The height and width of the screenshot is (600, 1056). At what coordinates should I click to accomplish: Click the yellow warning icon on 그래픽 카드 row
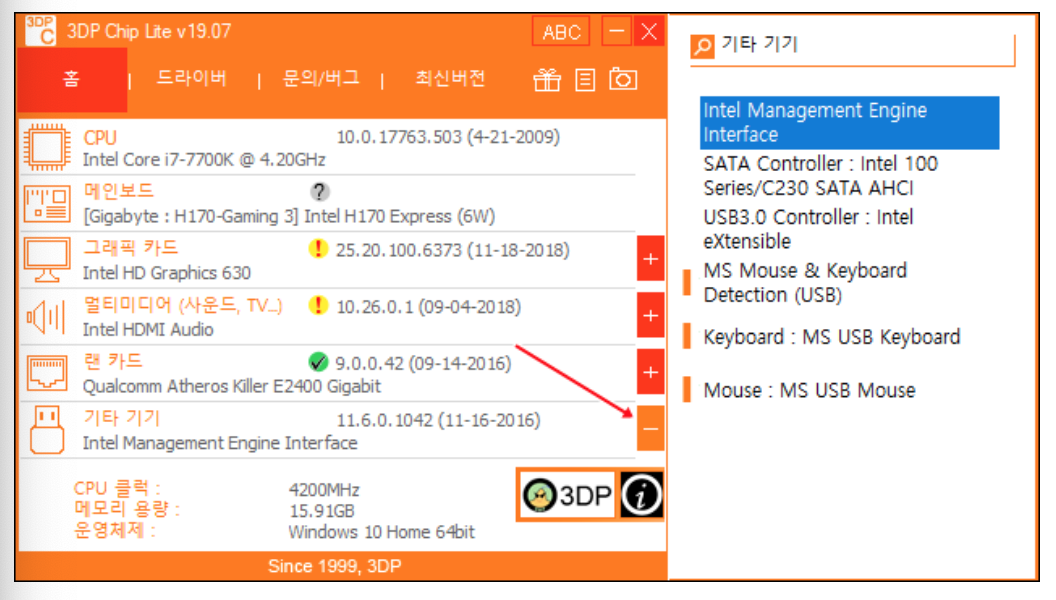point(318,248)
